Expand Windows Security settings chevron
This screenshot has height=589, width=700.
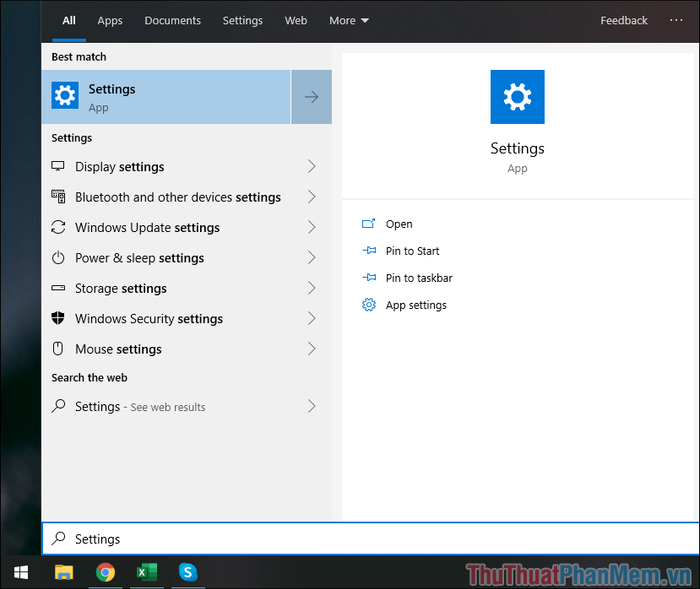coord(312,318)
